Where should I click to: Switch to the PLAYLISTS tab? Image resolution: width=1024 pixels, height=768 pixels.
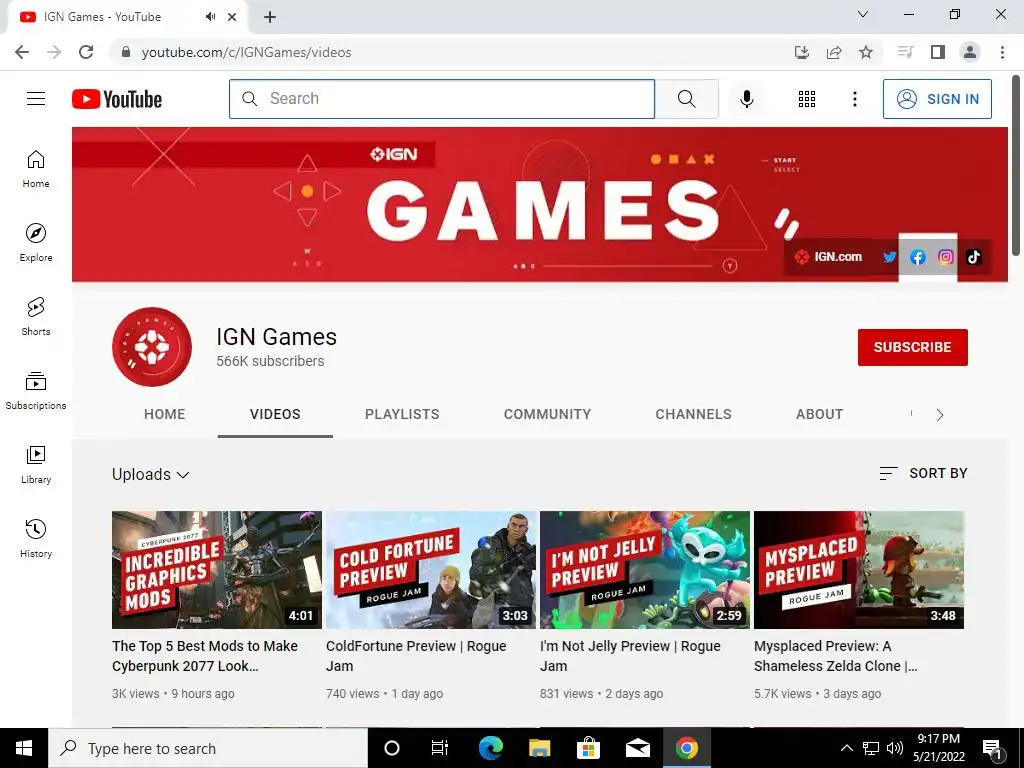tap(402, 414)
